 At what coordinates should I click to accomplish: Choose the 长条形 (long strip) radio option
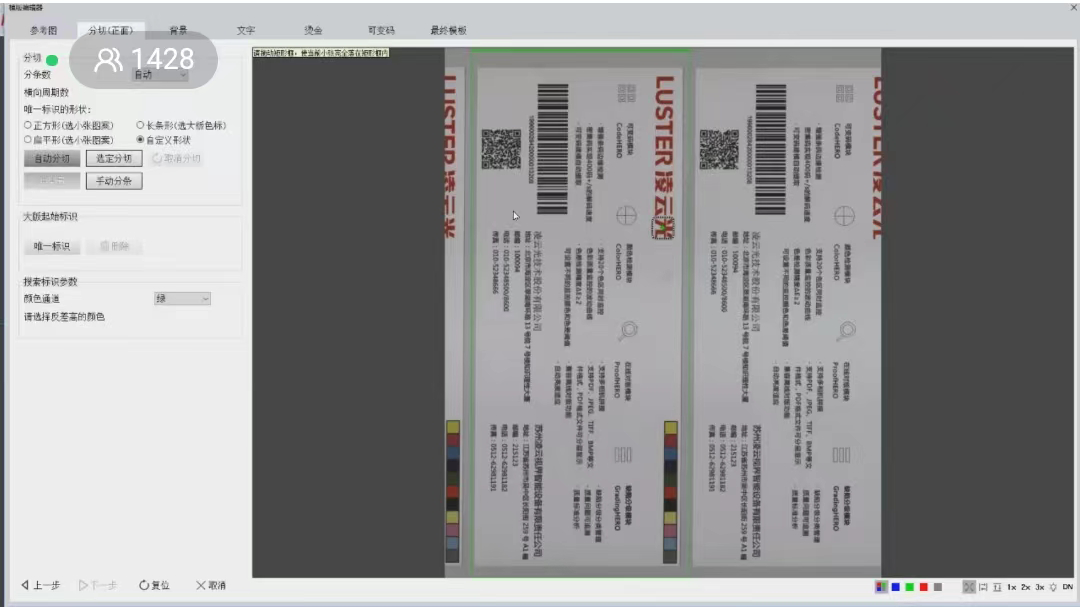(x=140, y=125)
